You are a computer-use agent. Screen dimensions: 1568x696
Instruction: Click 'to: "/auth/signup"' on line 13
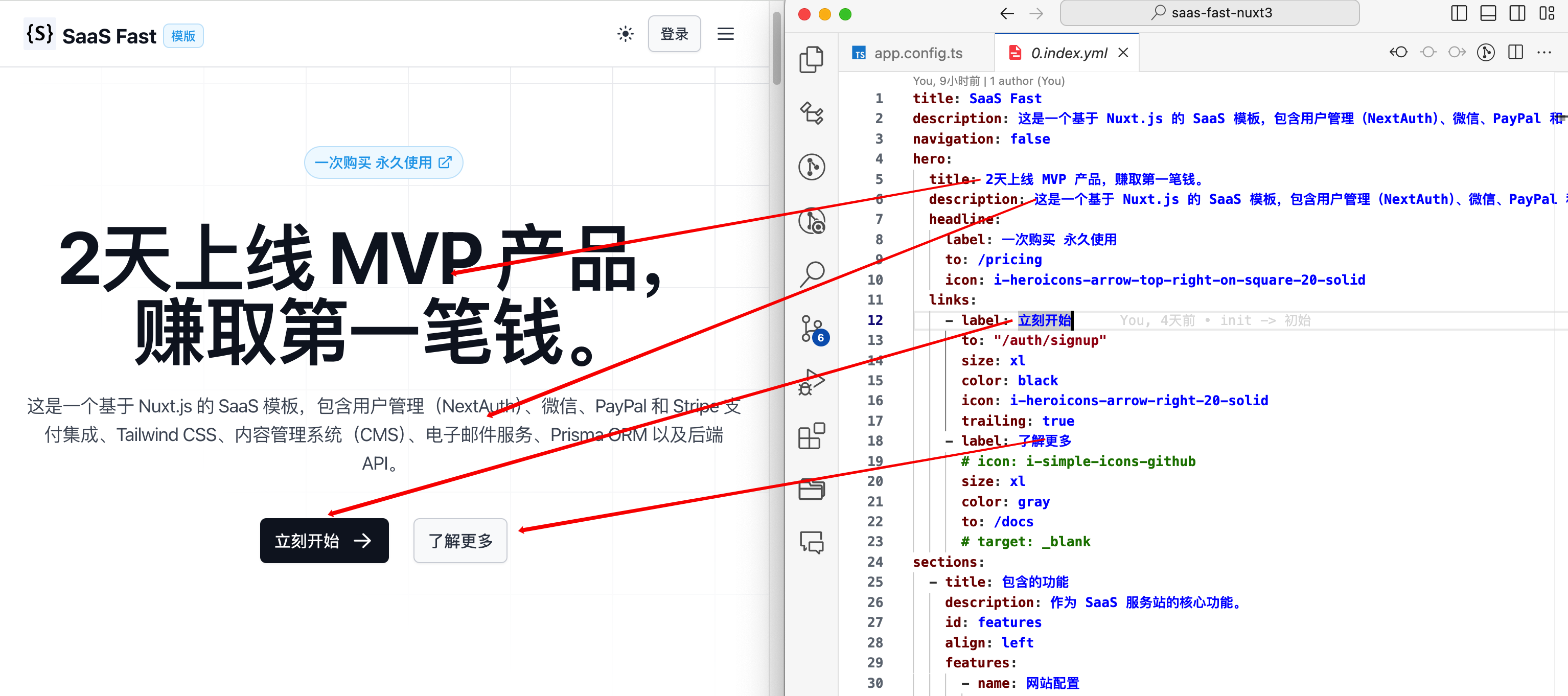pyautogui.click(x=1033, y=340)
